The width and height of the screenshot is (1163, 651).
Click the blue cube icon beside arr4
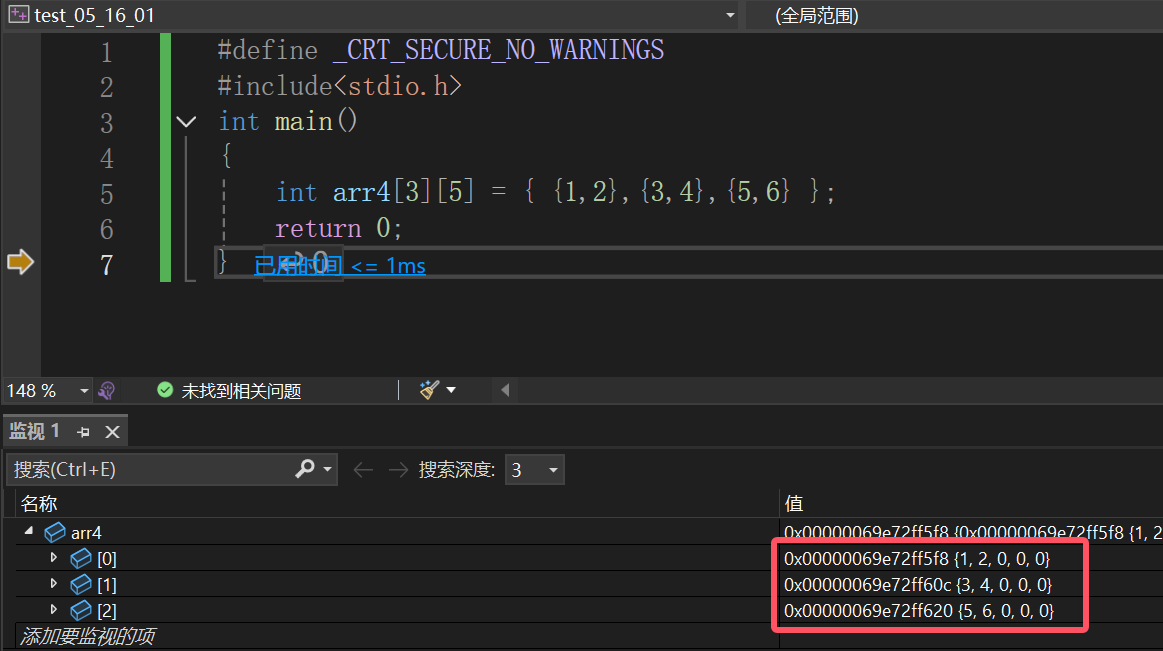tap(55, 532)
